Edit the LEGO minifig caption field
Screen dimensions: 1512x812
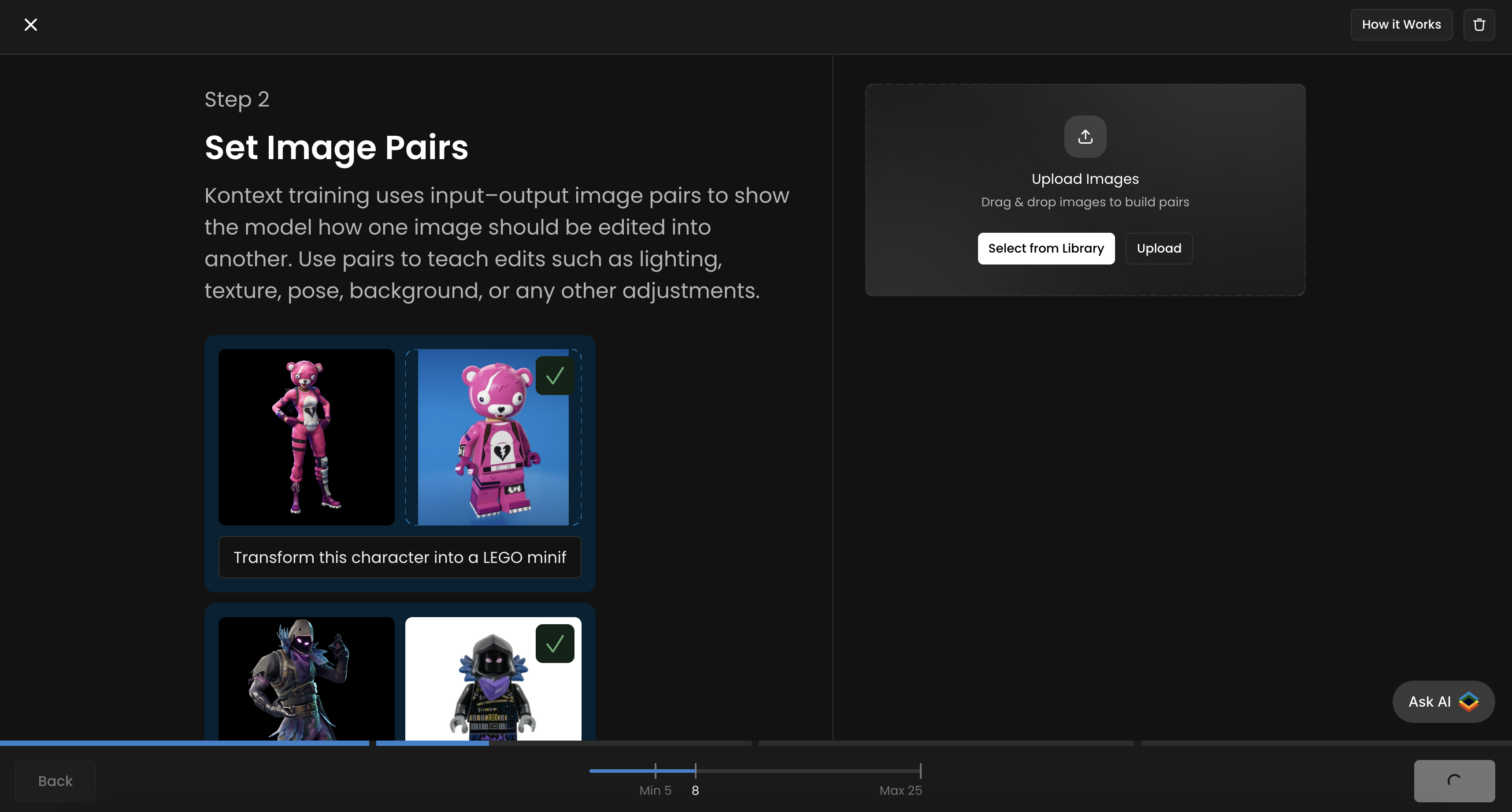[x=399, y=557]
